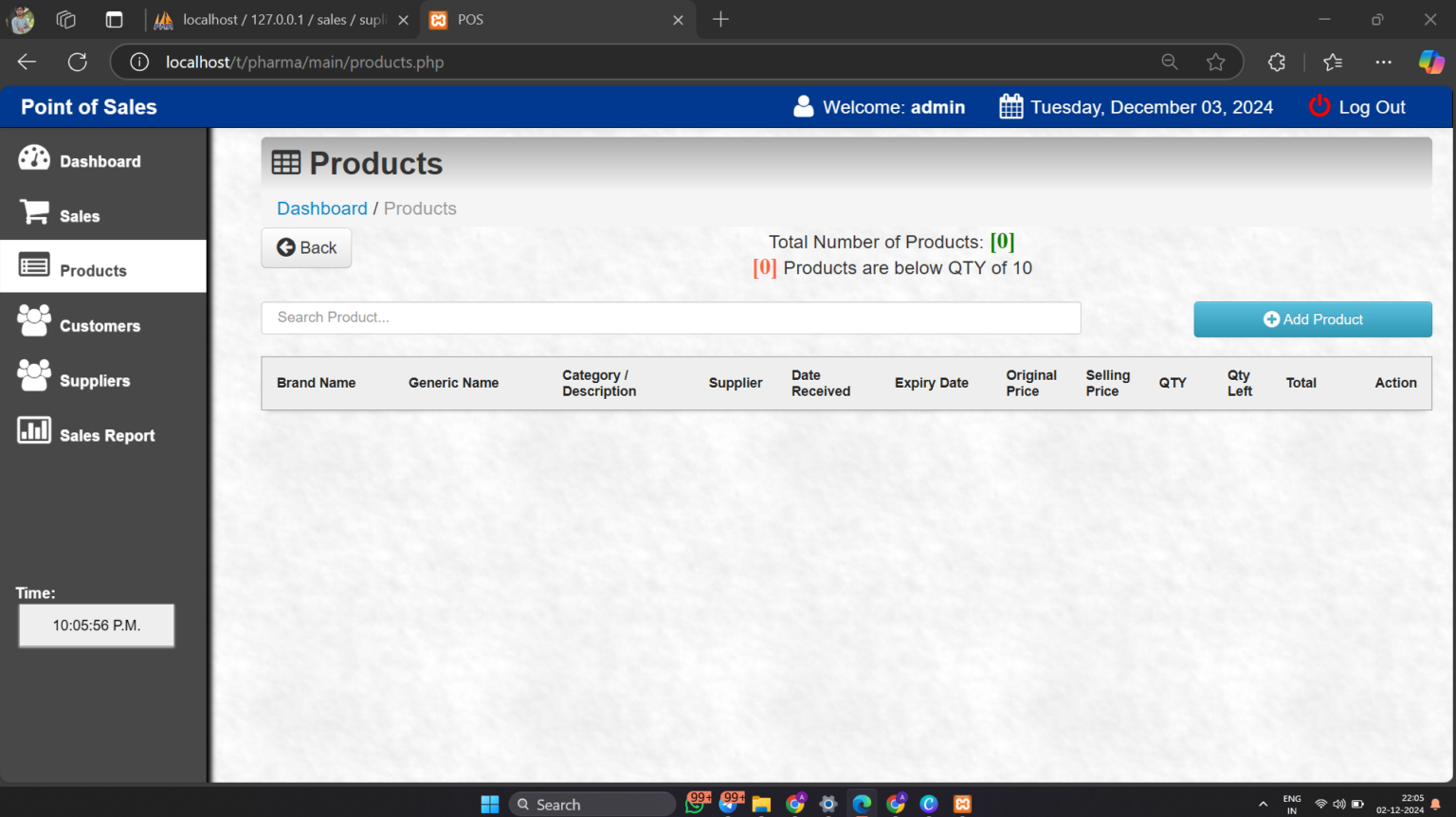Image resolution: width=1456 pixels, height=817 pixels.
Task: Open Suppliers page from sidebar
Action: pyautogui.click(x=95, y=381)
